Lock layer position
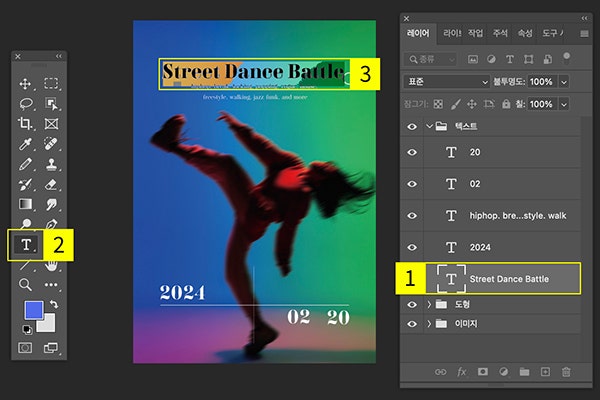The height and width of the screenshot is (400, 600). coord(472,104)
